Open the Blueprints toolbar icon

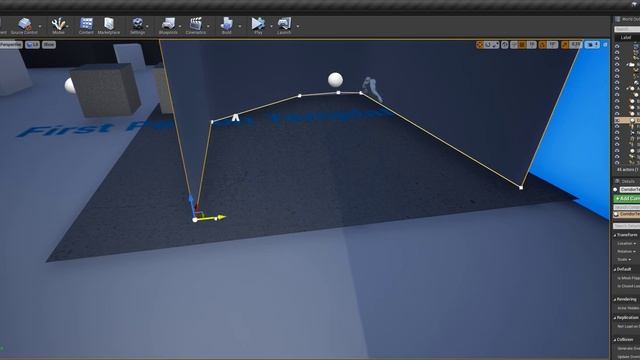click(x=168, y=26)
